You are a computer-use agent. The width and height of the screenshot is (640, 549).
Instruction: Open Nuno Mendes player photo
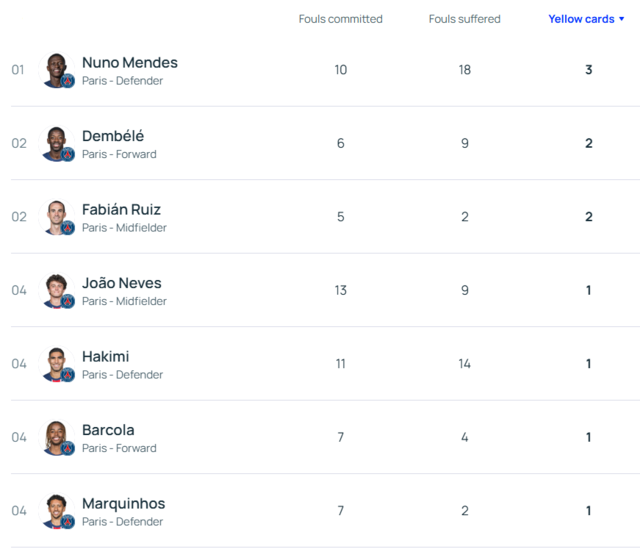(x=56, y=70)
